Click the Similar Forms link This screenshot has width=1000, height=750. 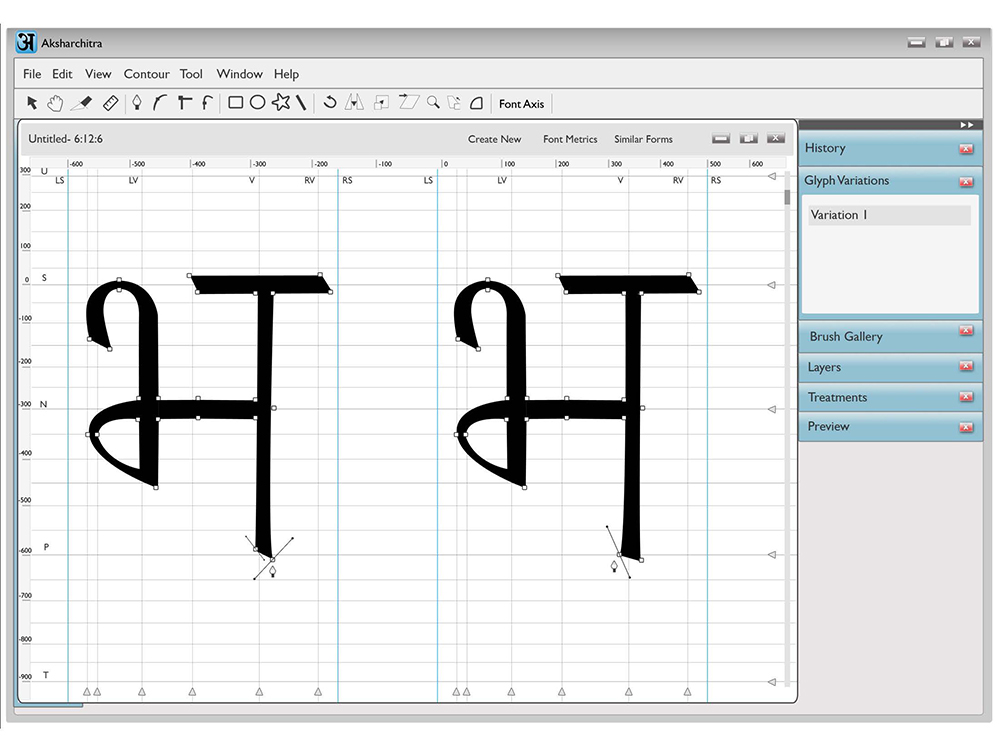pos(643,139)
